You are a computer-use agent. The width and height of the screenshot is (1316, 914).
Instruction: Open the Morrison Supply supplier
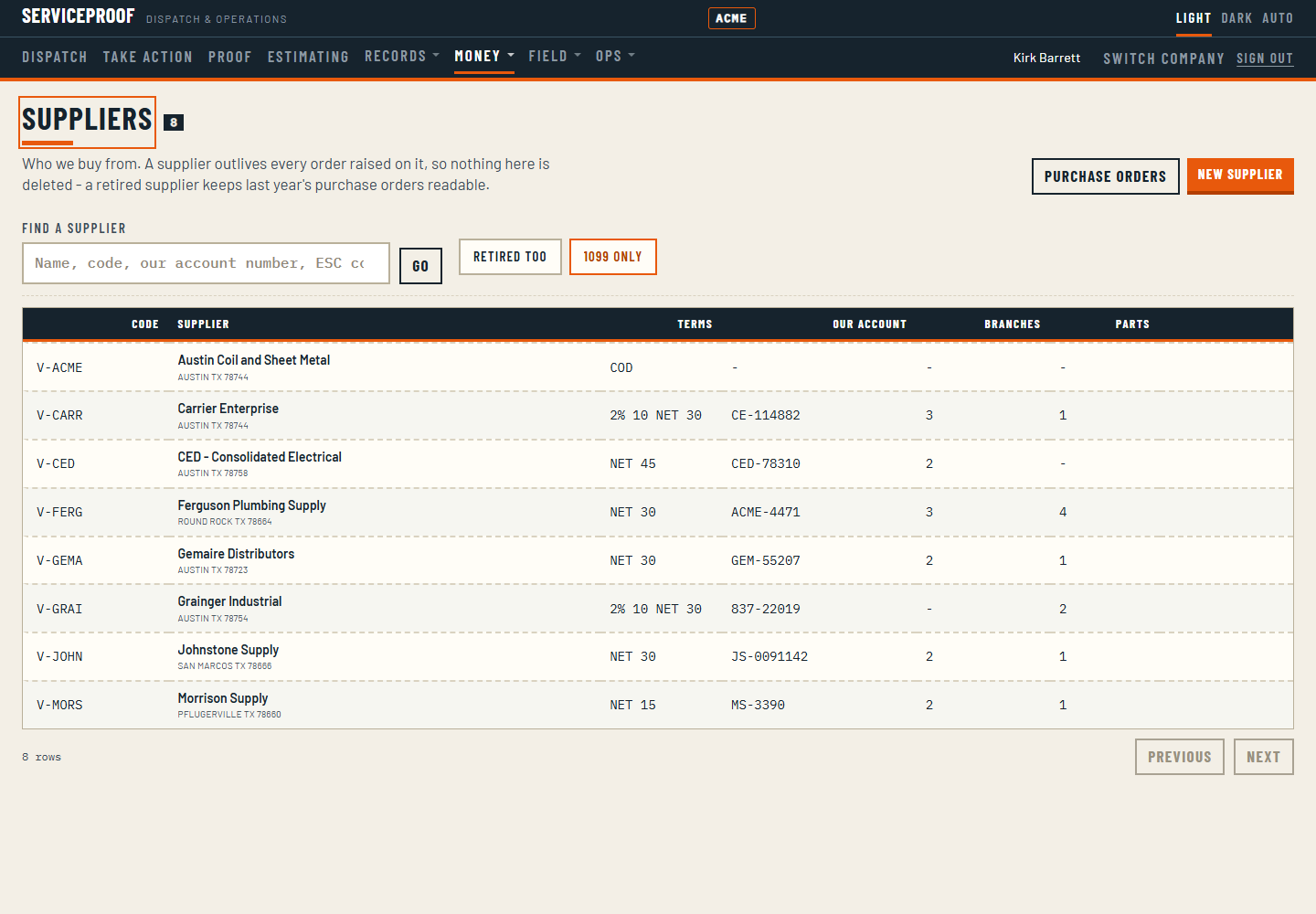coord(223,698)
